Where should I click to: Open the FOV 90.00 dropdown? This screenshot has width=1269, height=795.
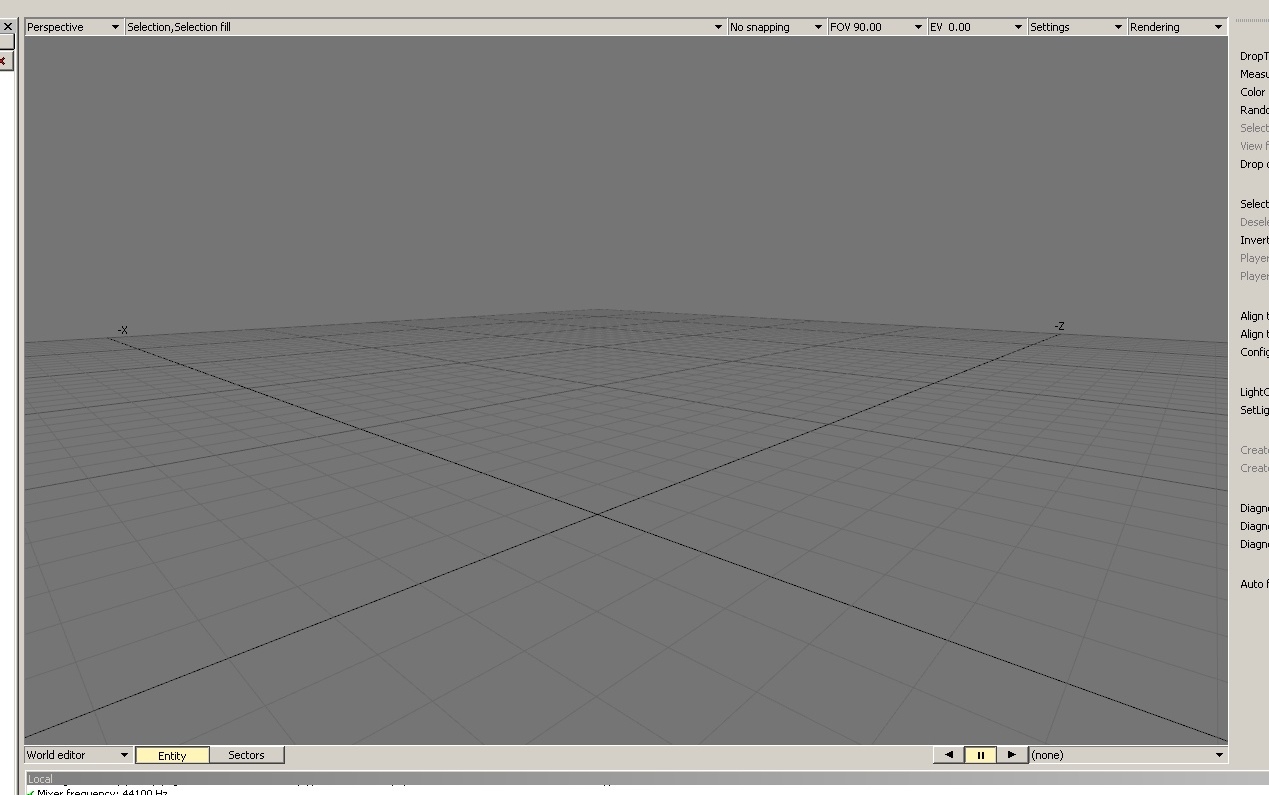(x=876, y=27)
